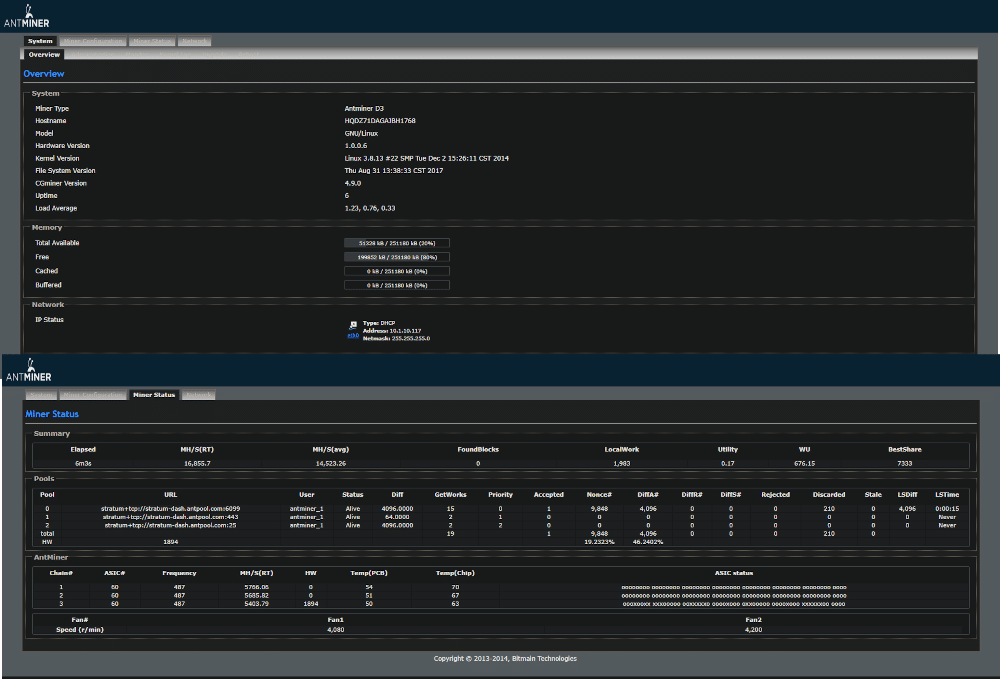Click the Uptime label
This screenshot has width=1000, height=679.
[x=47, y=196]
